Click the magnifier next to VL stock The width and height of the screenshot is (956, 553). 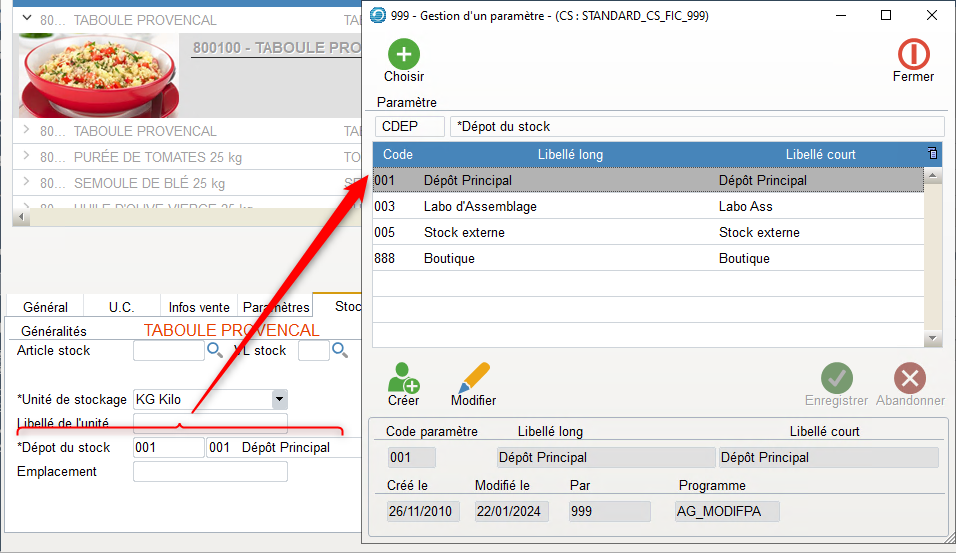[x=340, y=351]
